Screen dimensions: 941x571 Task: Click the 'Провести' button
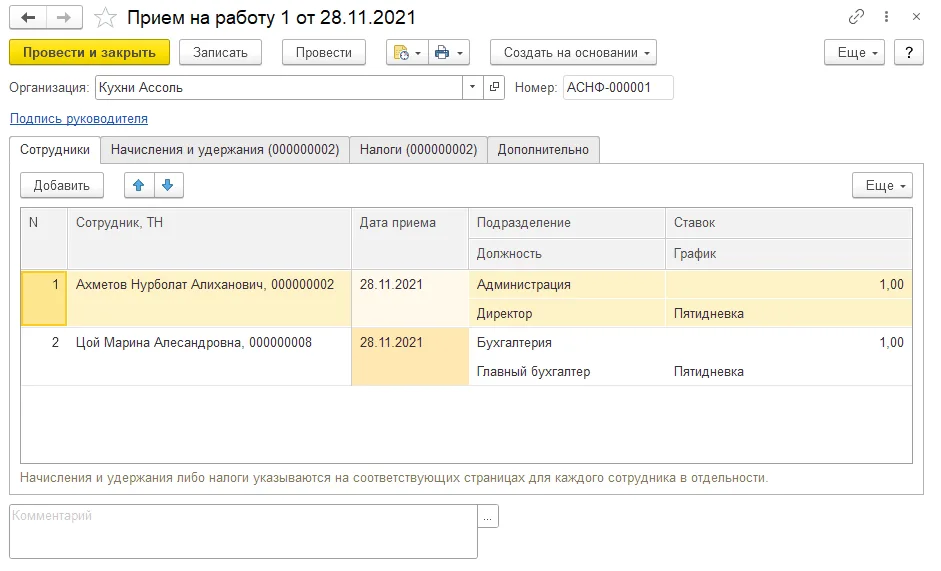pos(324,52)
